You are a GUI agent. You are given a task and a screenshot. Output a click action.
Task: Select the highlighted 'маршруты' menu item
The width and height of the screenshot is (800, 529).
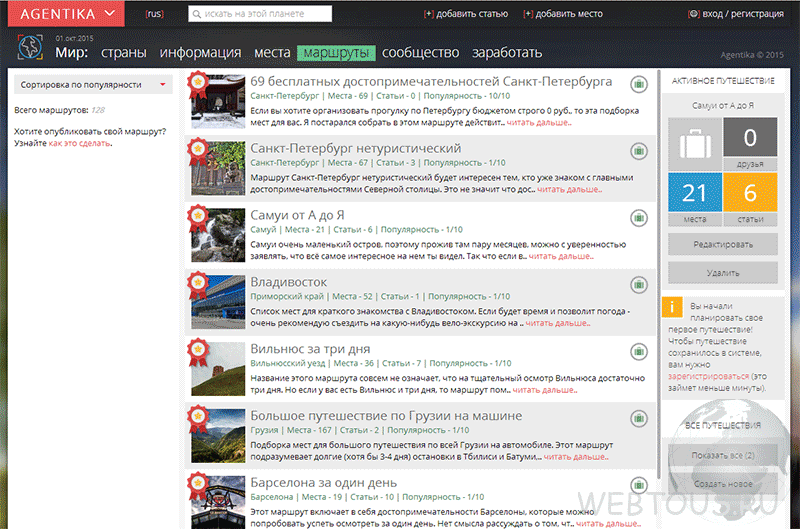336,53
